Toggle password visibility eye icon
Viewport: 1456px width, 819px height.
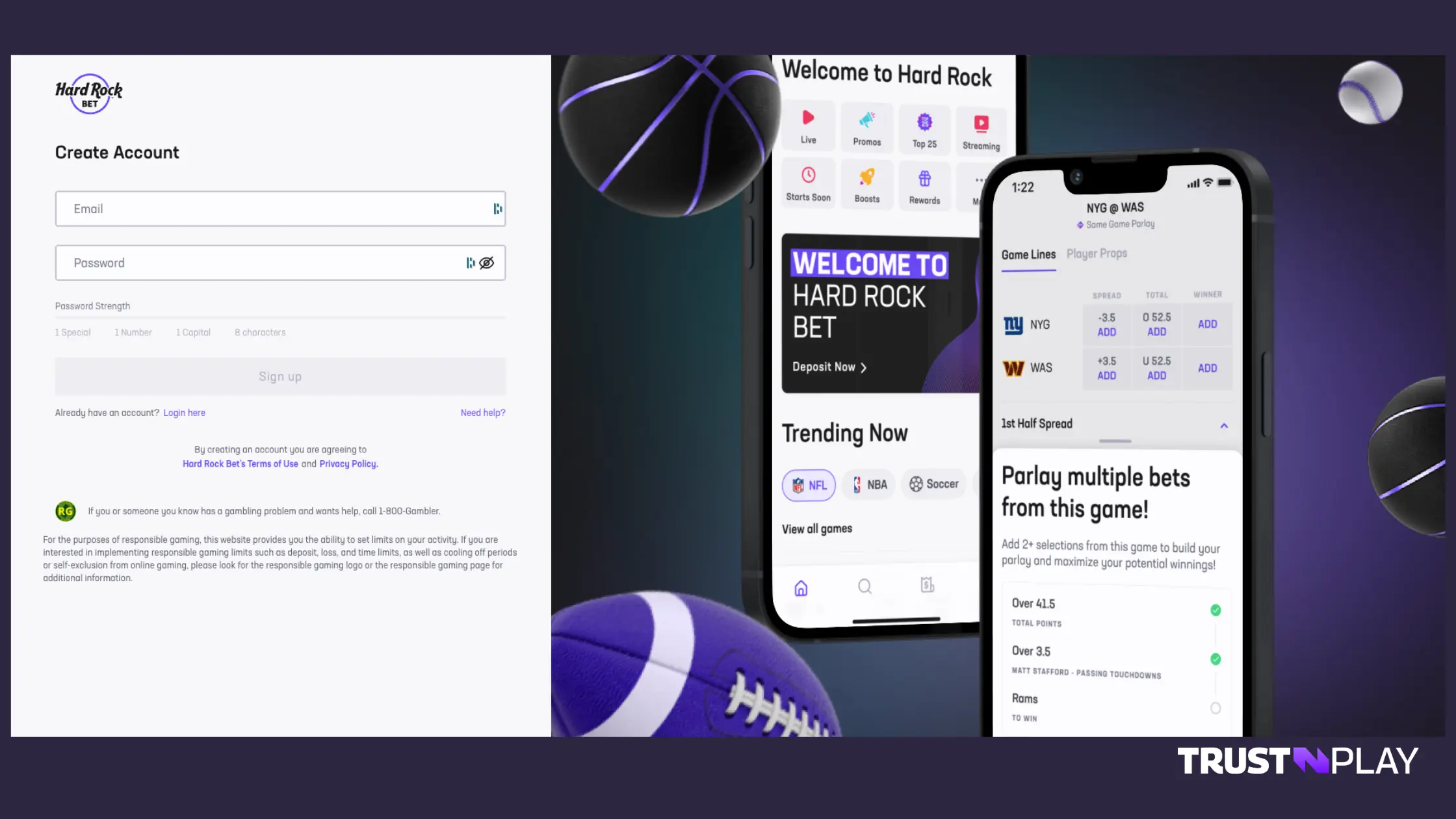487,263
